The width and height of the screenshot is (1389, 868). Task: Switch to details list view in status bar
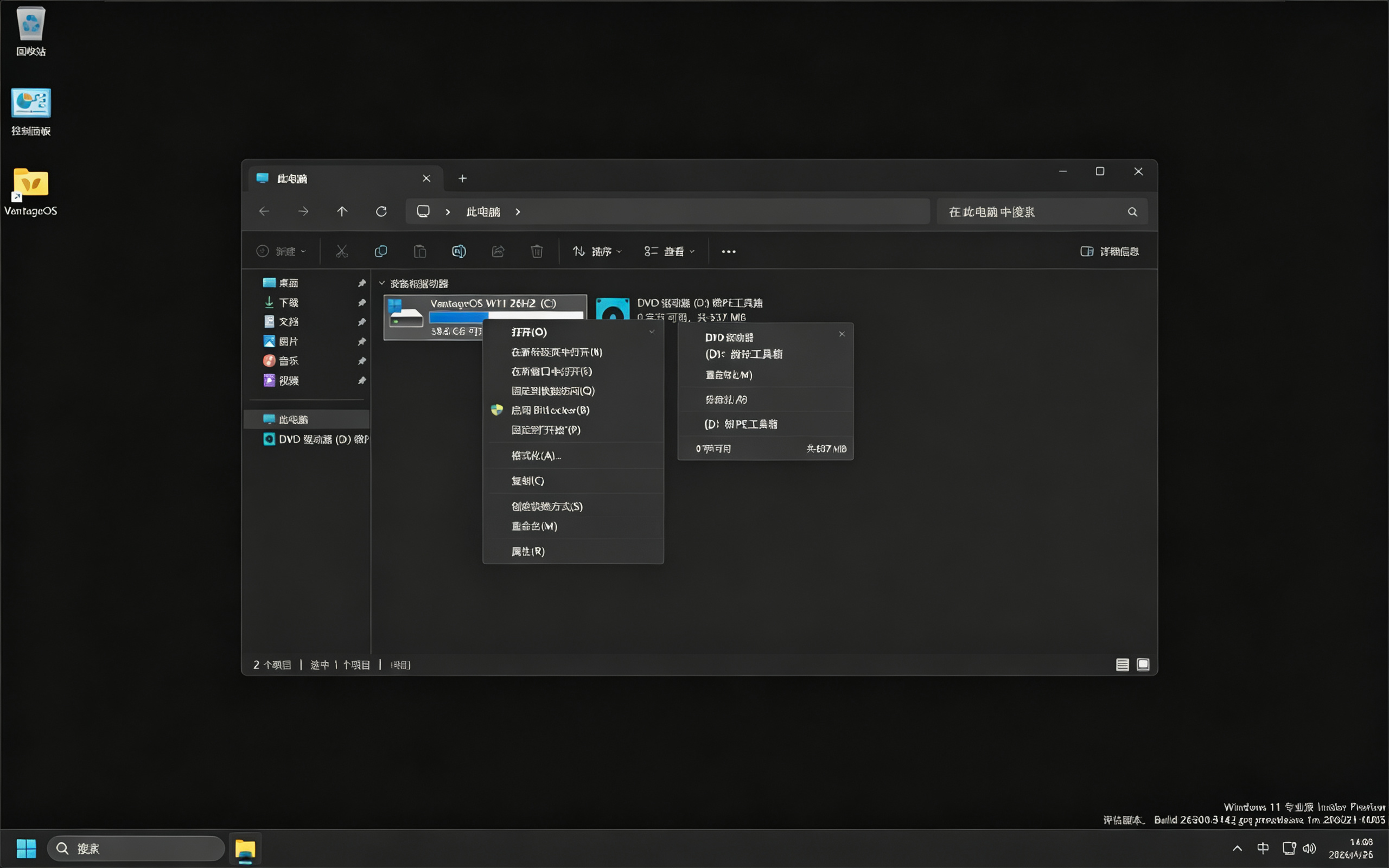1123,664
